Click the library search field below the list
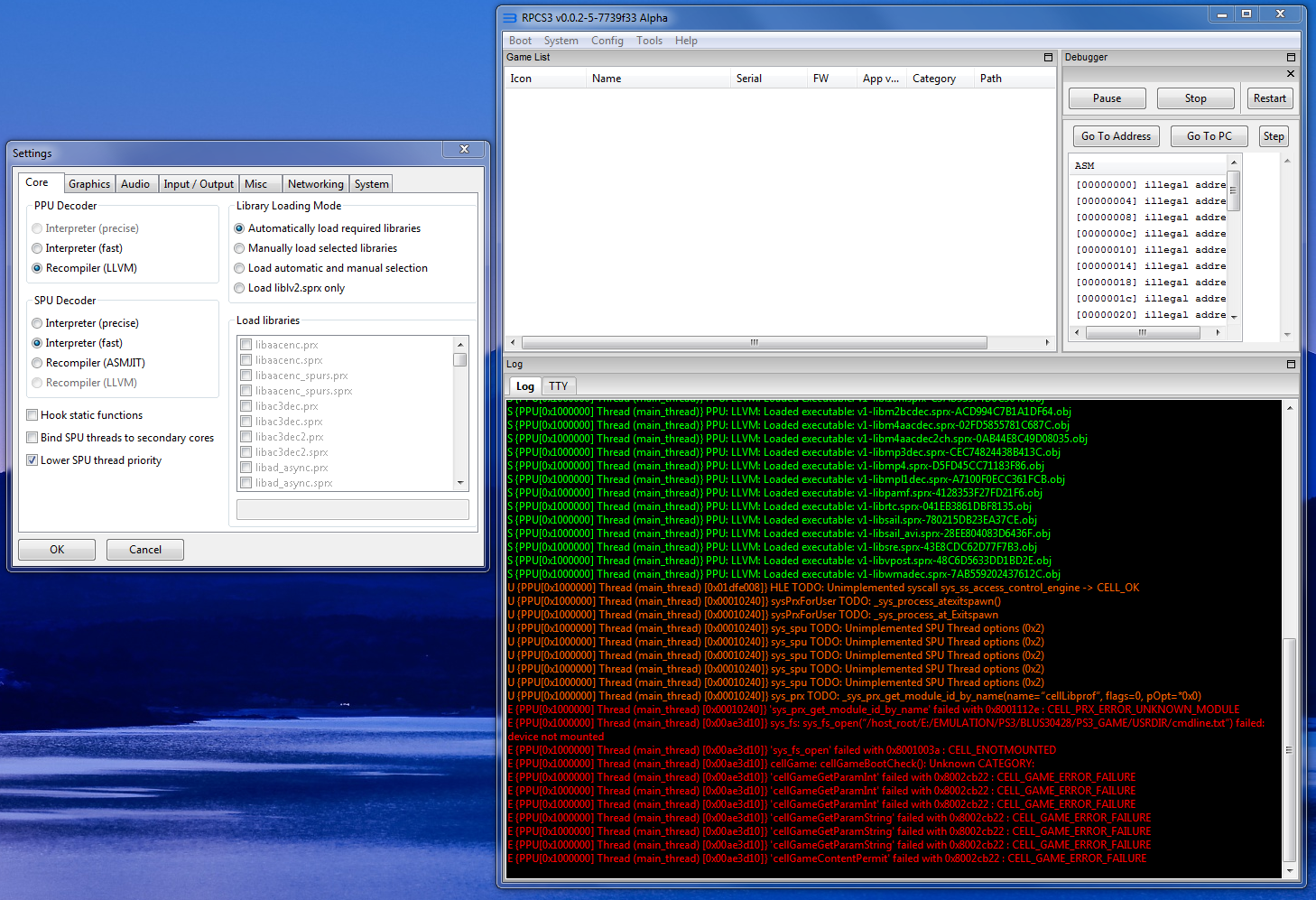Image resolution: width=1316 pixels, height=900 pixels. (352, 510)
